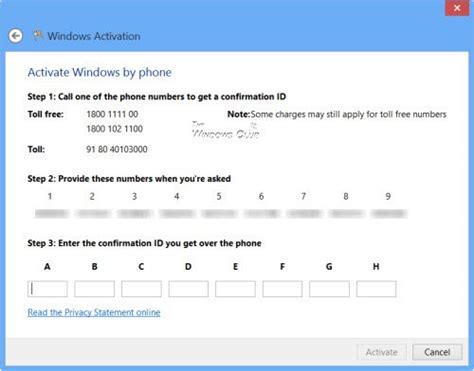Click the Windows Activation title text
Viewport: 474px width, 371px height.
click(x=94, y=36)
